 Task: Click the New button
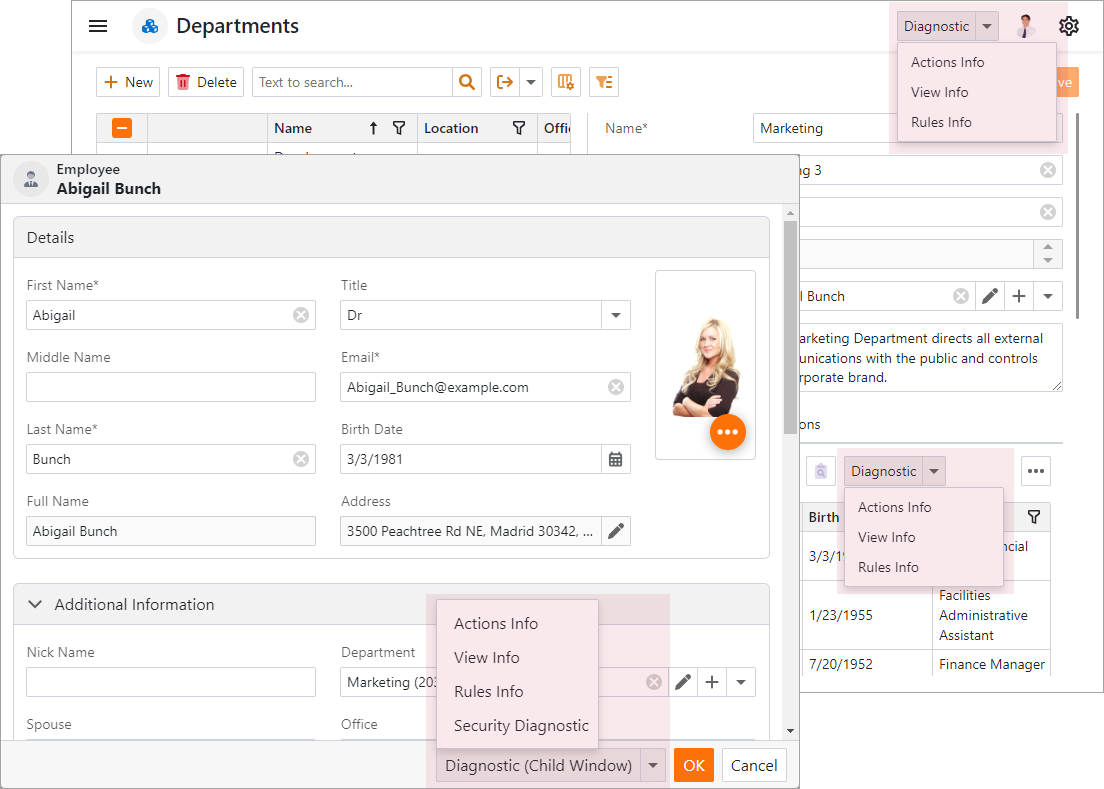[128, 82]
